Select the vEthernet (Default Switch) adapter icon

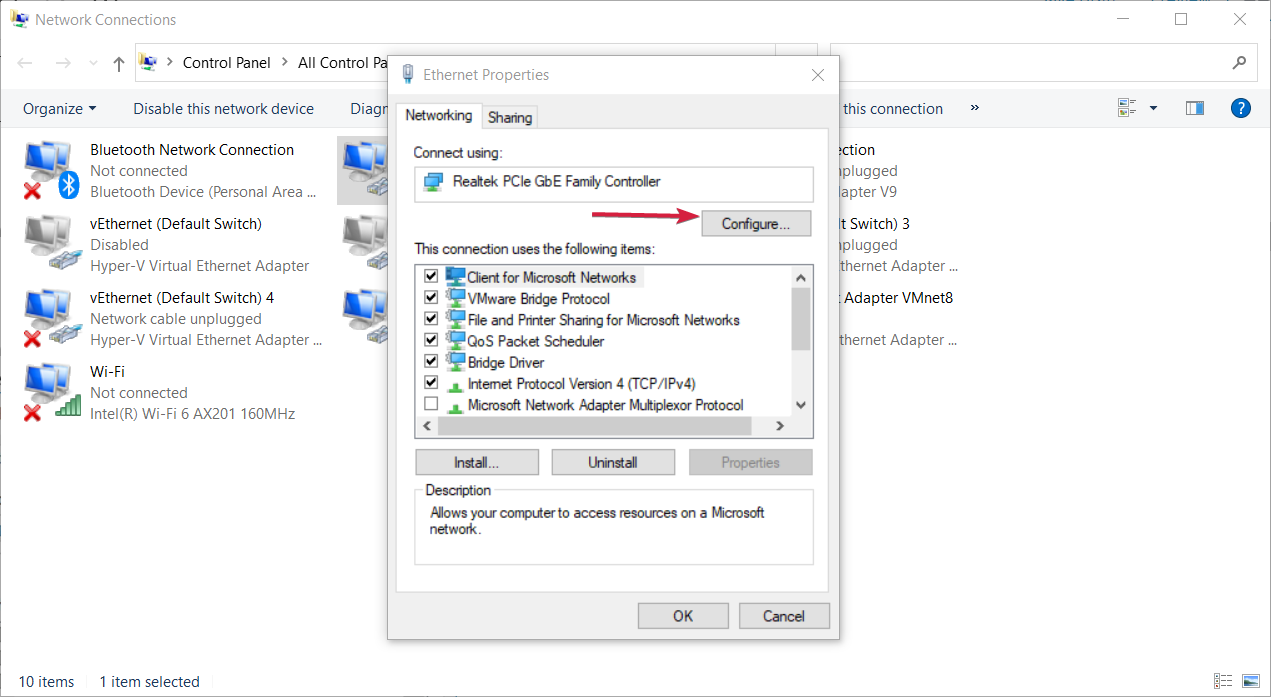[x=50, y=244]
